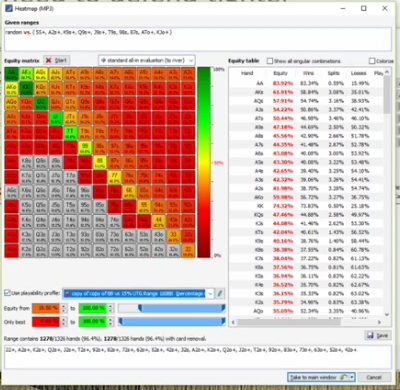Select the AQo row showing 55.69% equity

(306, 311)
